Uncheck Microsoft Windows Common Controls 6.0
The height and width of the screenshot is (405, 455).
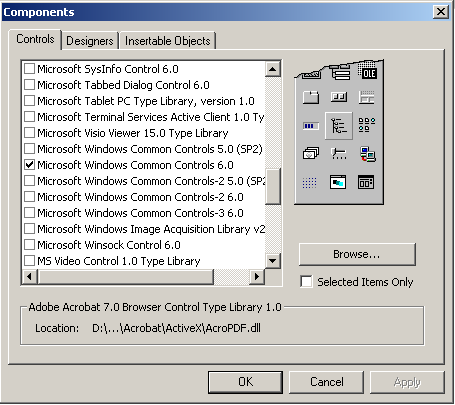point(29,165)
